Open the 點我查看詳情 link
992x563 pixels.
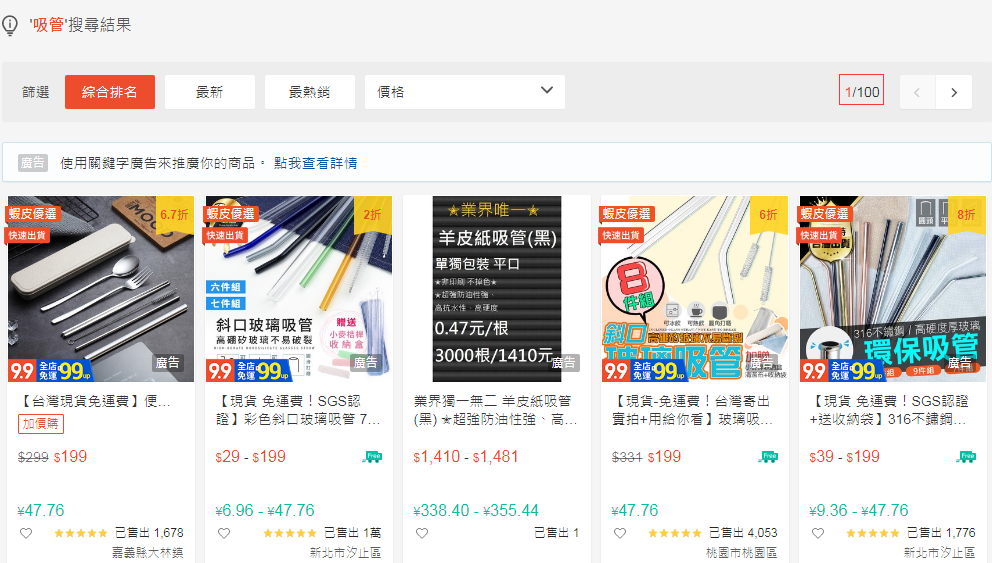point(316,163)
